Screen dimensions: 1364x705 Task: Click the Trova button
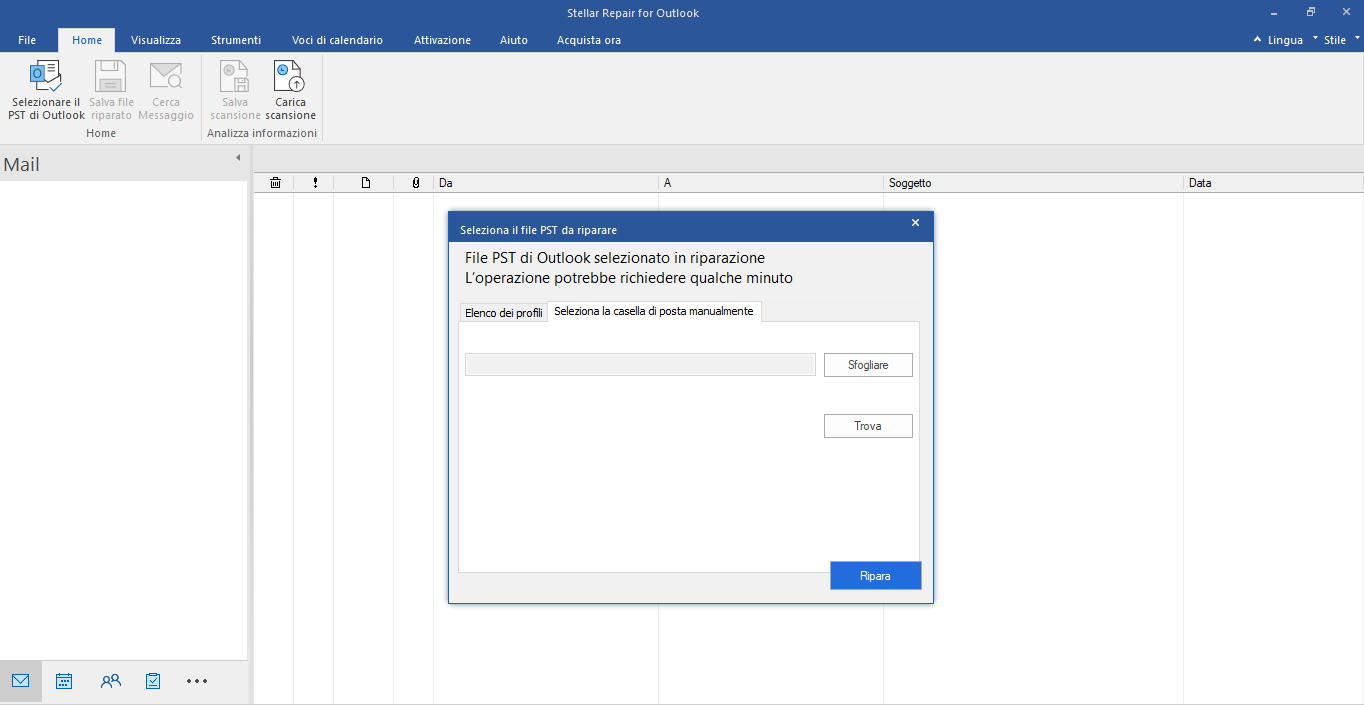pos(868,426)
